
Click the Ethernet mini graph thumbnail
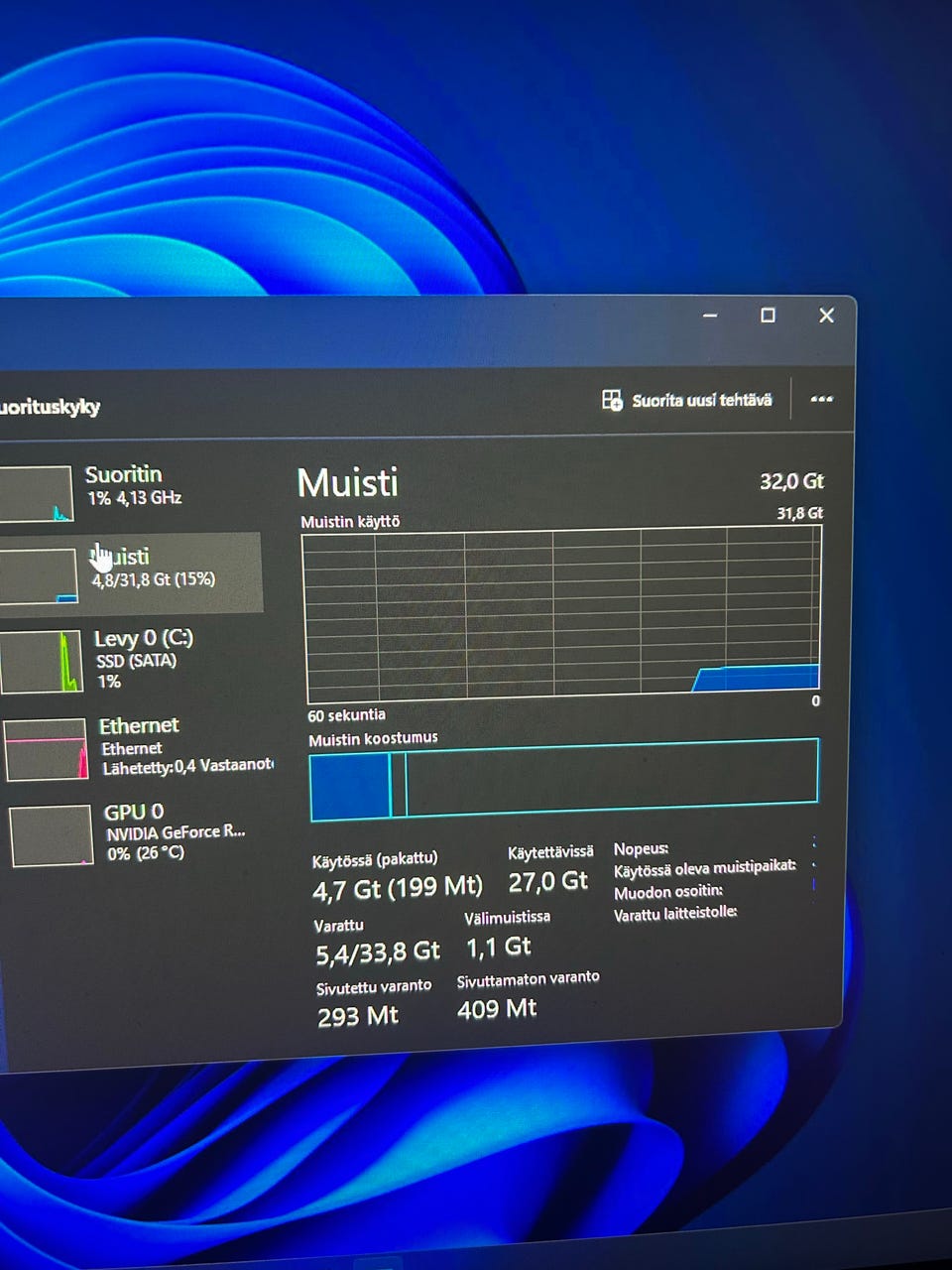point(46,749)
